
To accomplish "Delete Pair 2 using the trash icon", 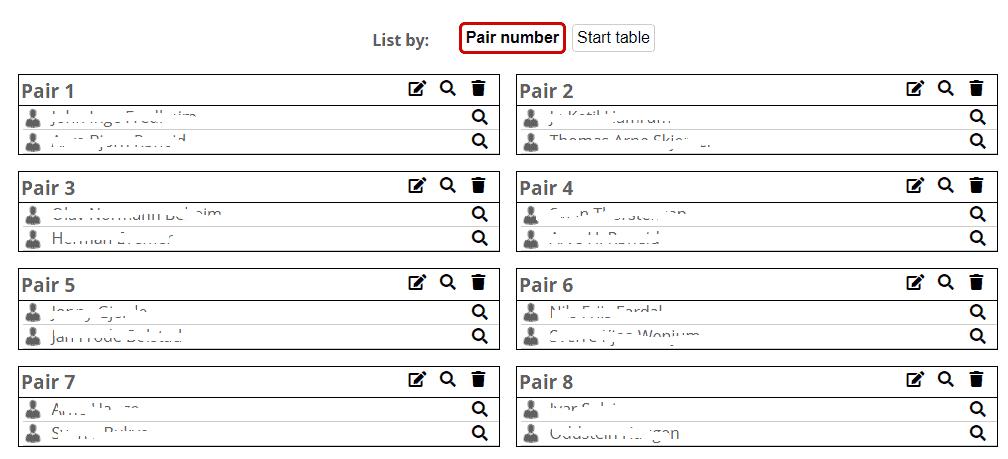I will coord(976,89).
